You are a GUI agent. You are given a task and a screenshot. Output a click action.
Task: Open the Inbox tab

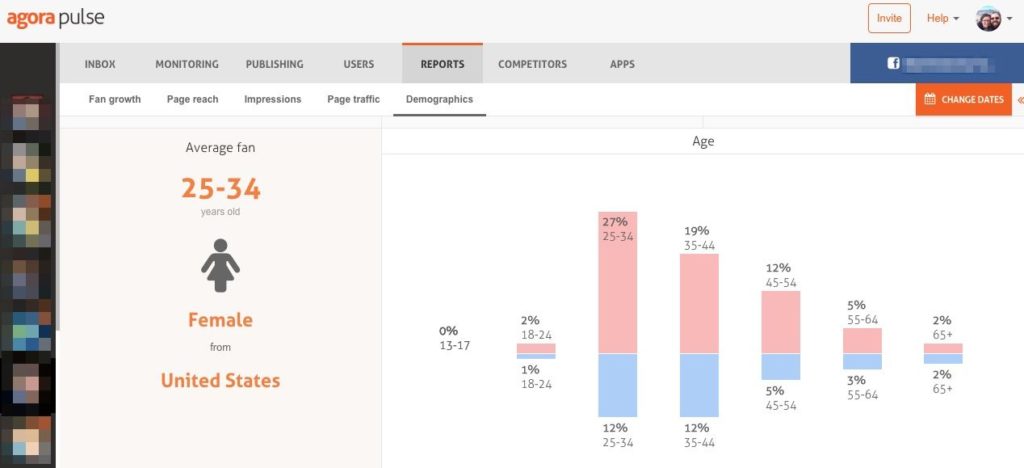tap(100, 64)
